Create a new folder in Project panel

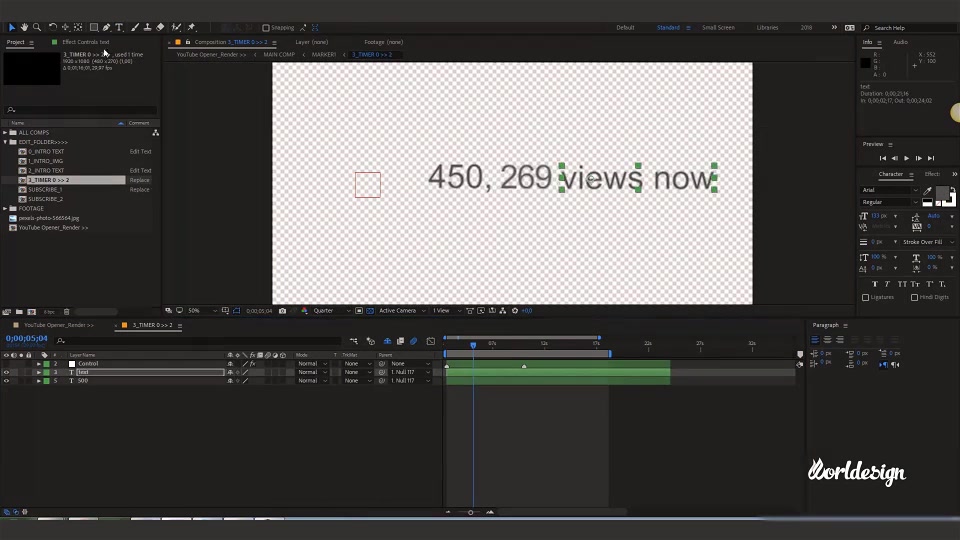(19, 312)
